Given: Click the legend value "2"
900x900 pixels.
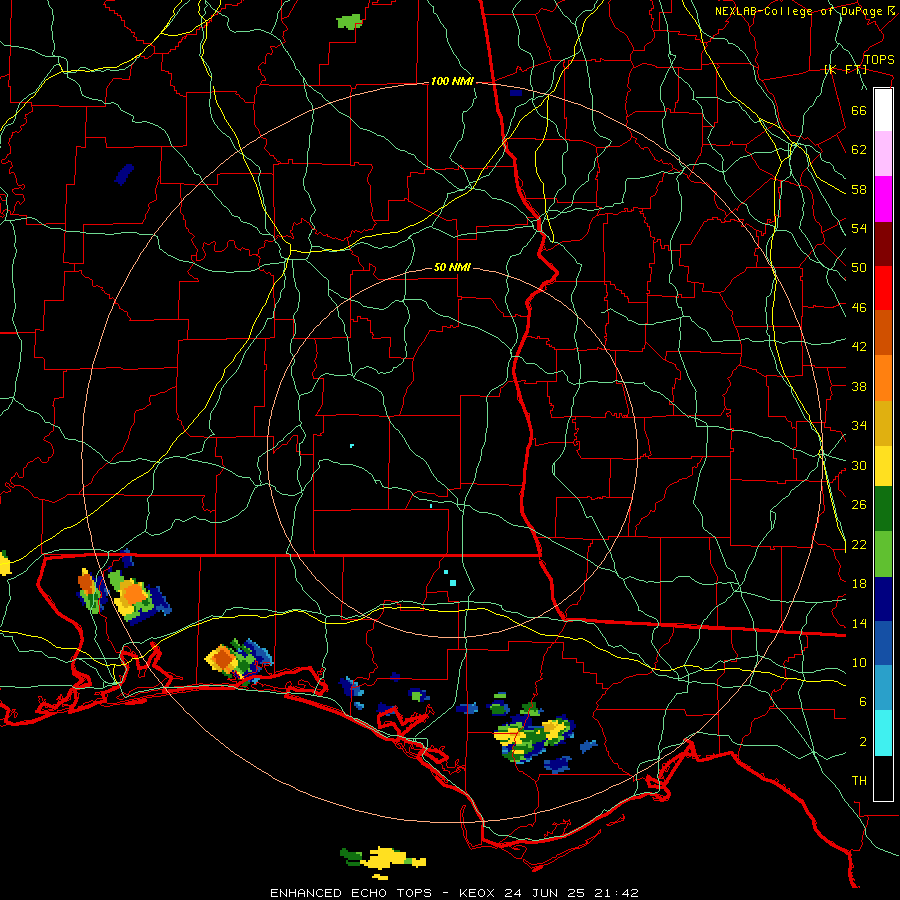Looking at the screenshot, I should click(863, 742).
